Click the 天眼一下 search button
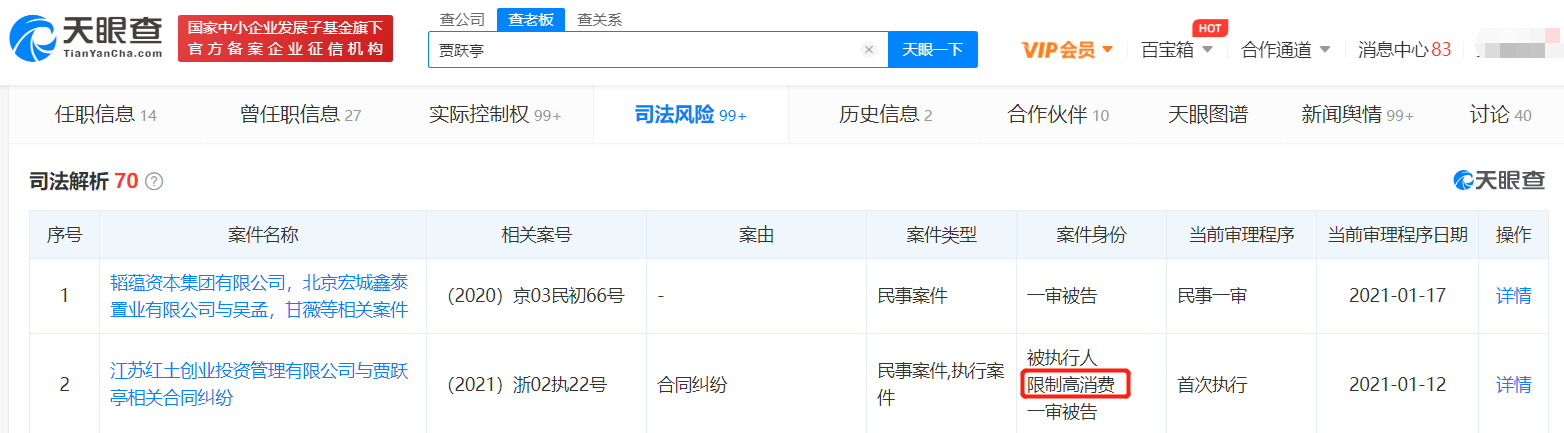 [933, 50]
